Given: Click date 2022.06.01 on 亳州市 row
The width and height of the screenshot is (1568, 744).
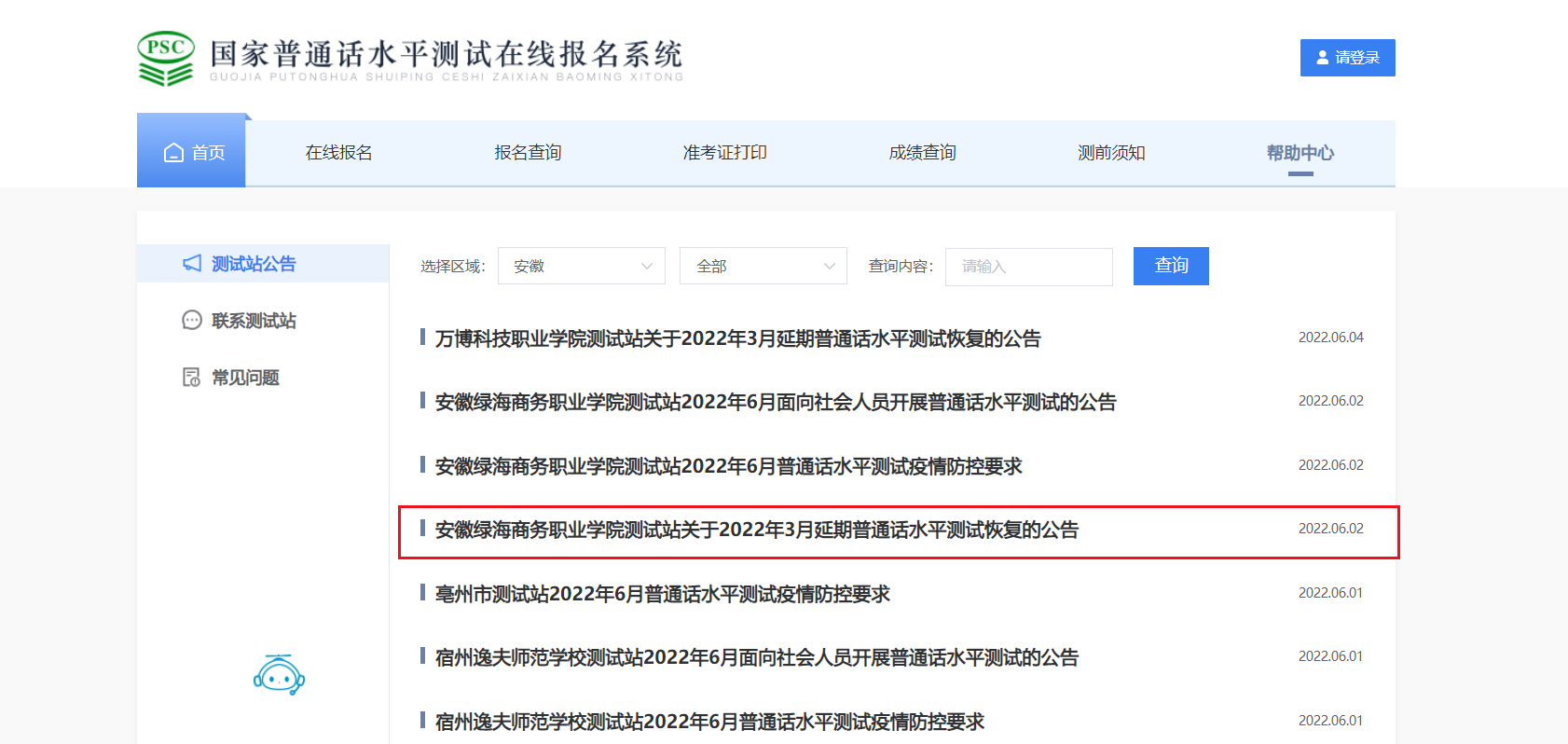Looking at the screenshot, I should pyautogui.click(x=1330, y=593).
